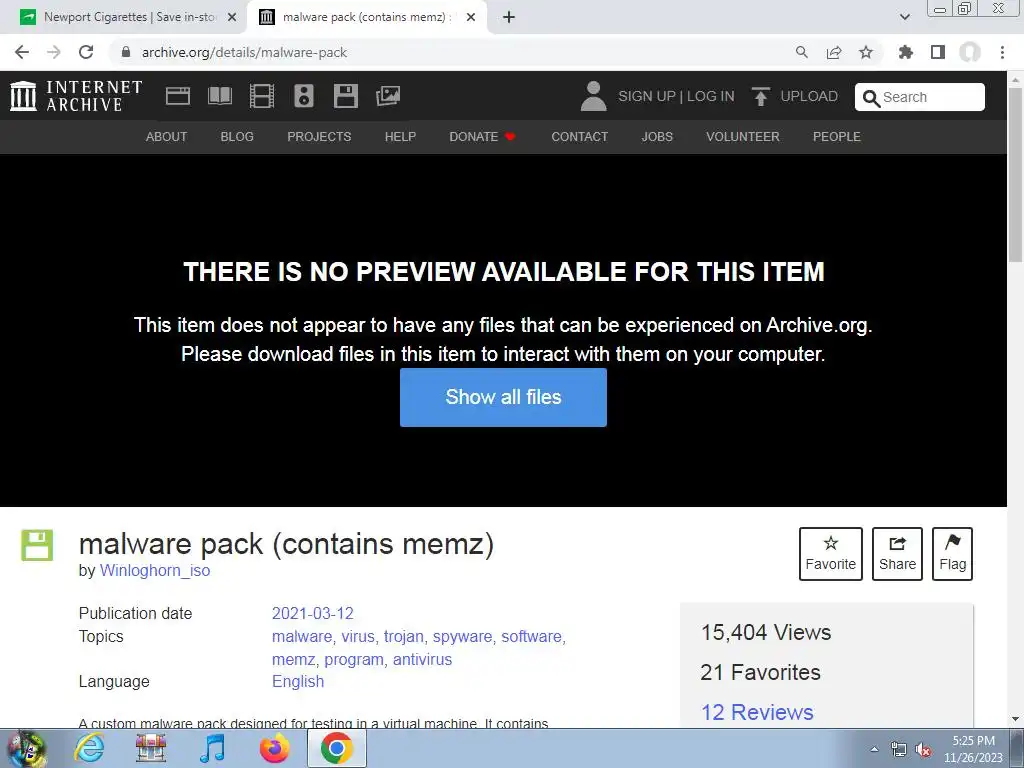Open the Software floppy disk icon

(345, 96)
